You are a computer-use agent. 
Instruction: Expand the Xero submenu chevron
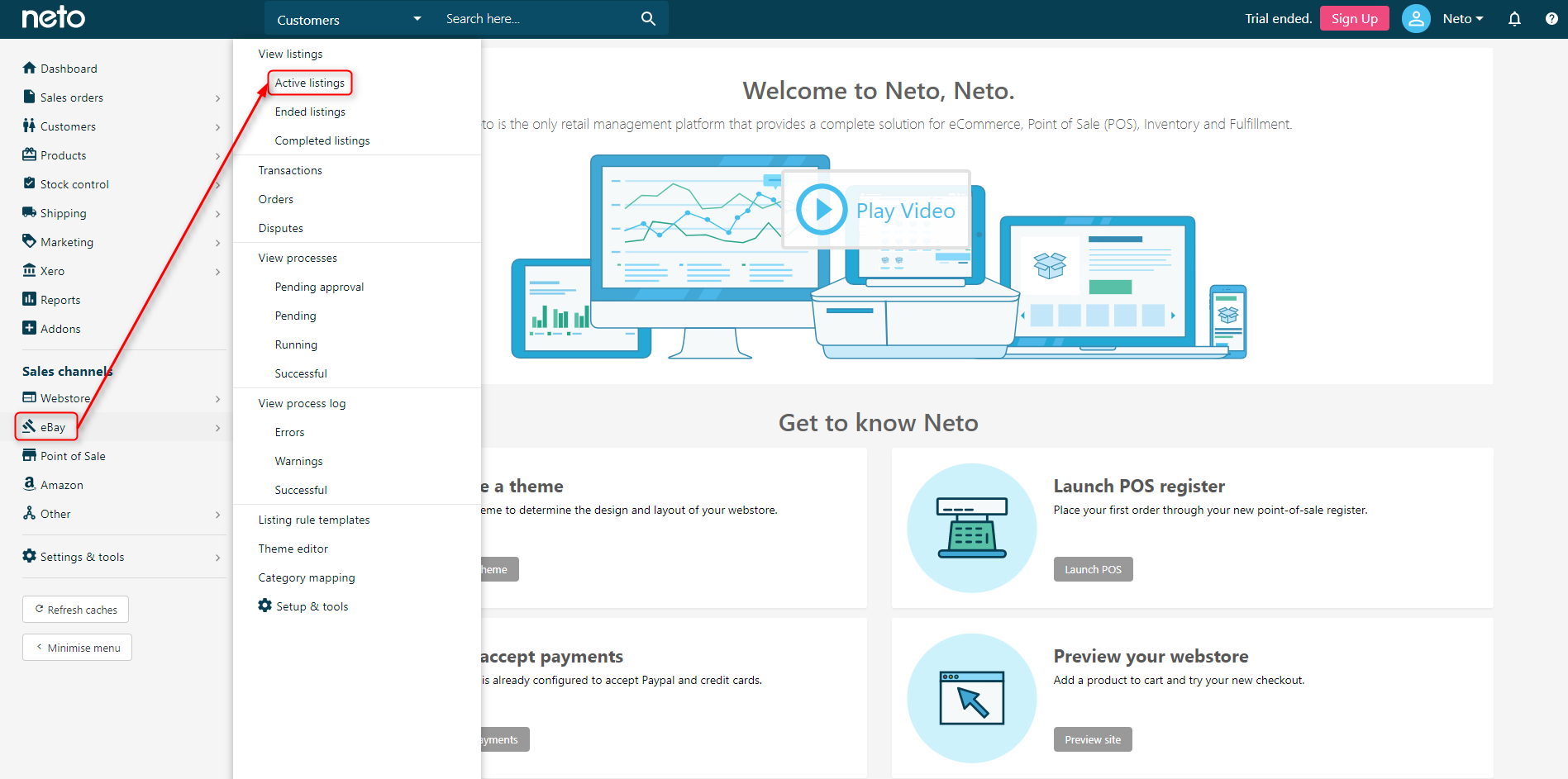217,272
